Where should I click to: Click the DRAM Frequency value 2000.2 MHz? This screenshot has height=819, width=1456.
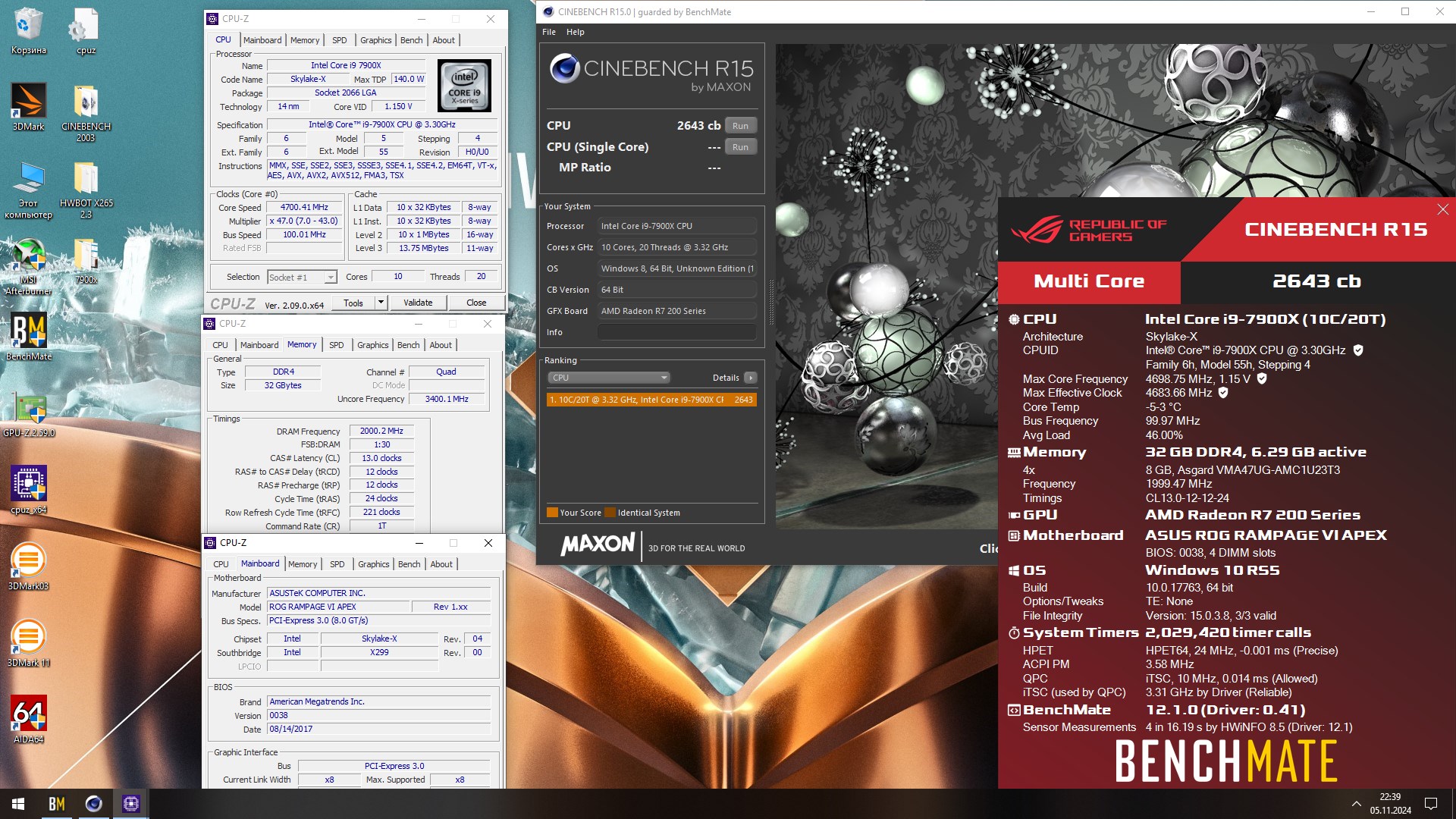(381, 431)
